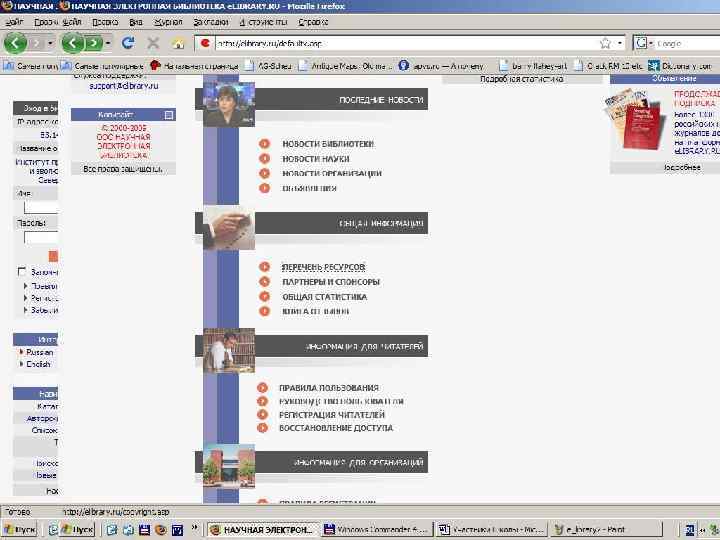Click the orange bullet beside Правила пользования
The image size is (720, 540).
262,388
